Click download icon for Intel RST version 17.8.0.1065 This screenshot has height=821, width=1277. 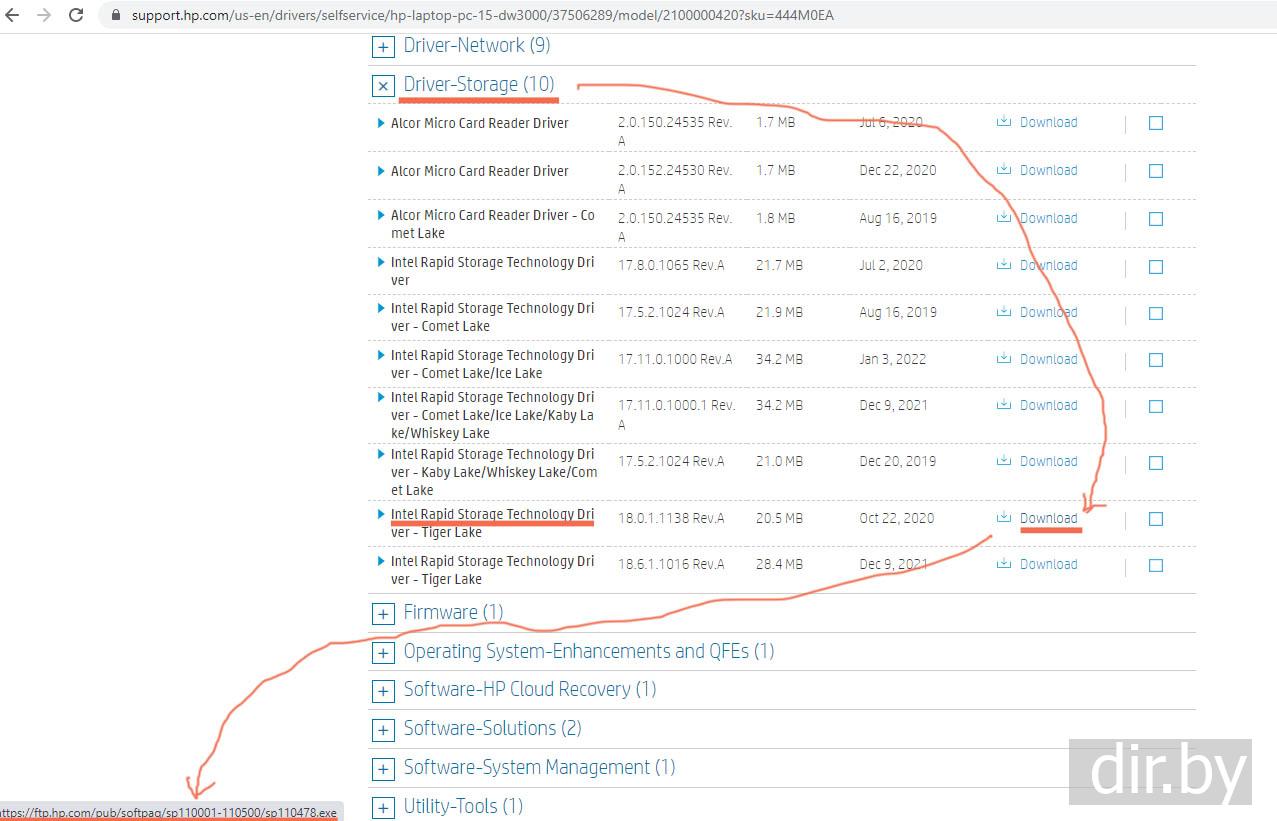tap(1004, 265)
